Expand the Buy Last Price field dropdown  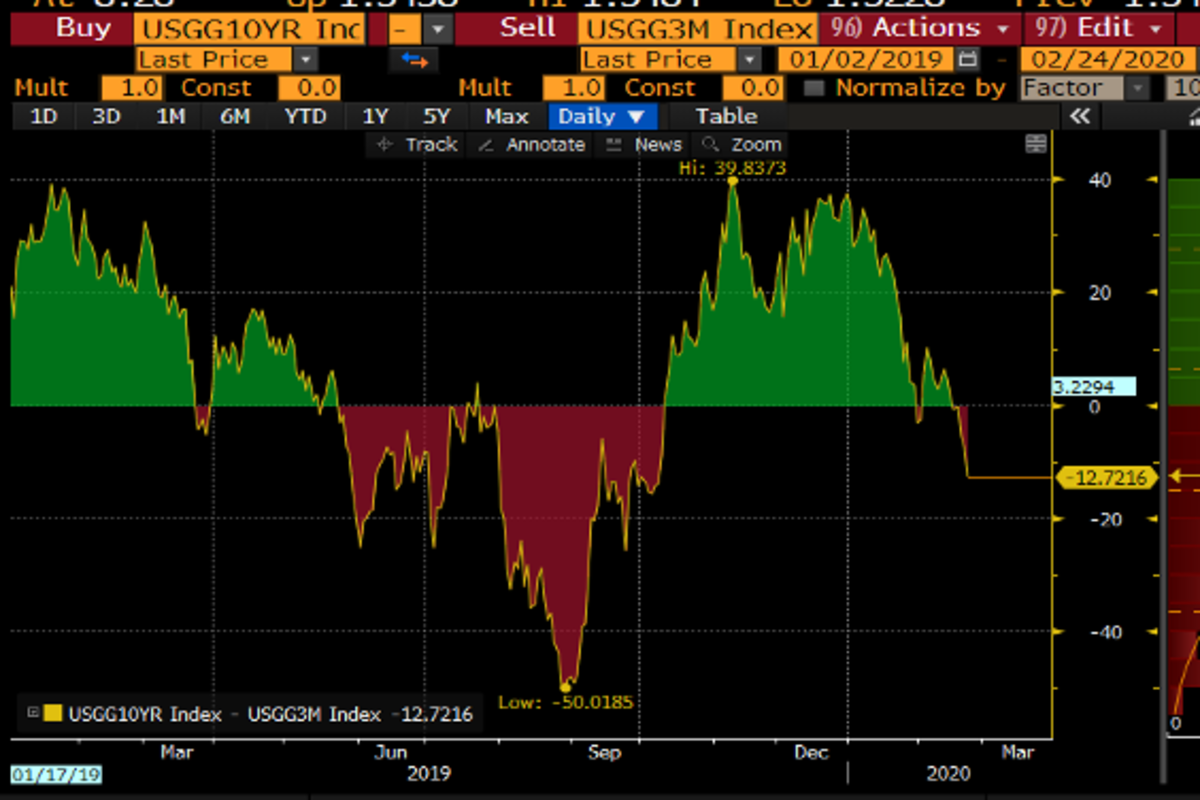tap(305, 60)
